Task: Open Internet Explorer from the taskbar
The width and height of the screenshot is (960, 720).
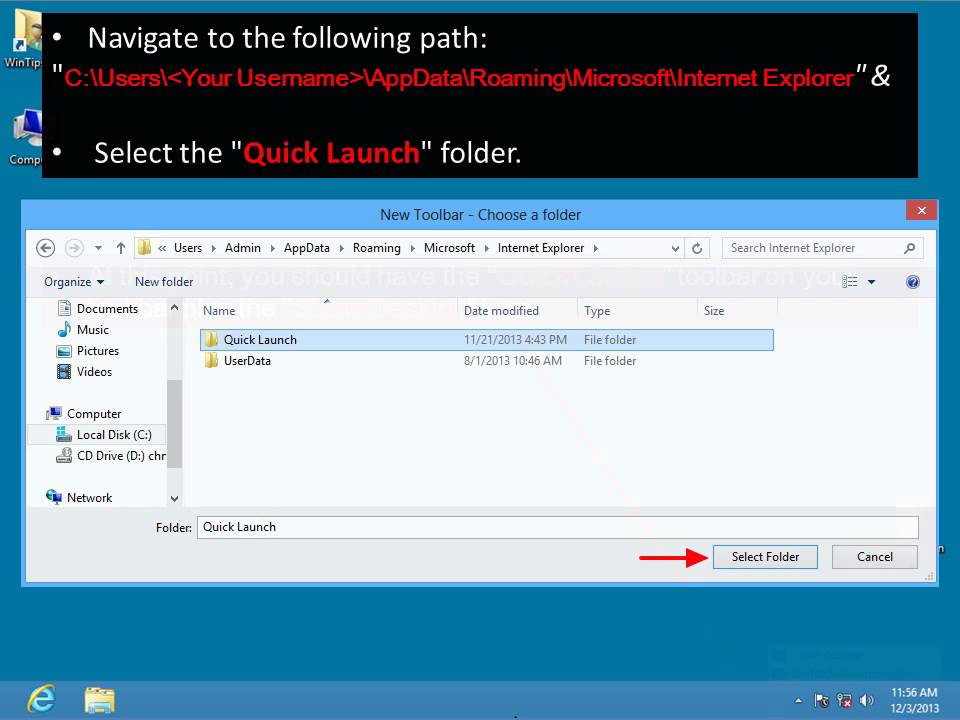Action: point(41,699)
